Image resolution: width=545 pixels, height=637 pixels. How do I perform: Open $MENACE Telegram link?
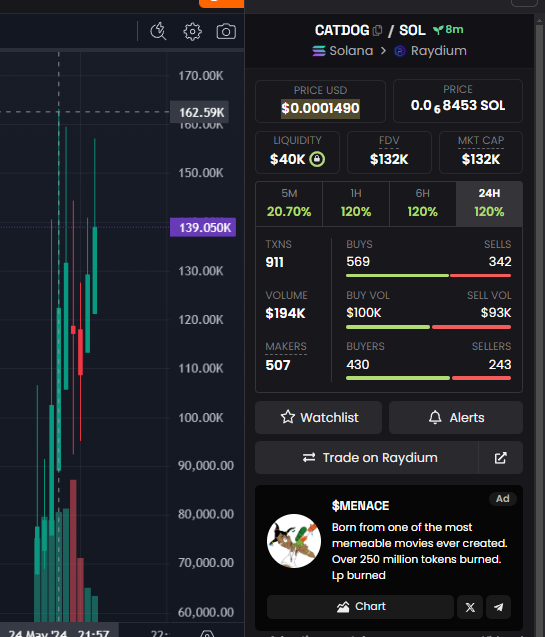pyautogui.click(x=498, y=607)
